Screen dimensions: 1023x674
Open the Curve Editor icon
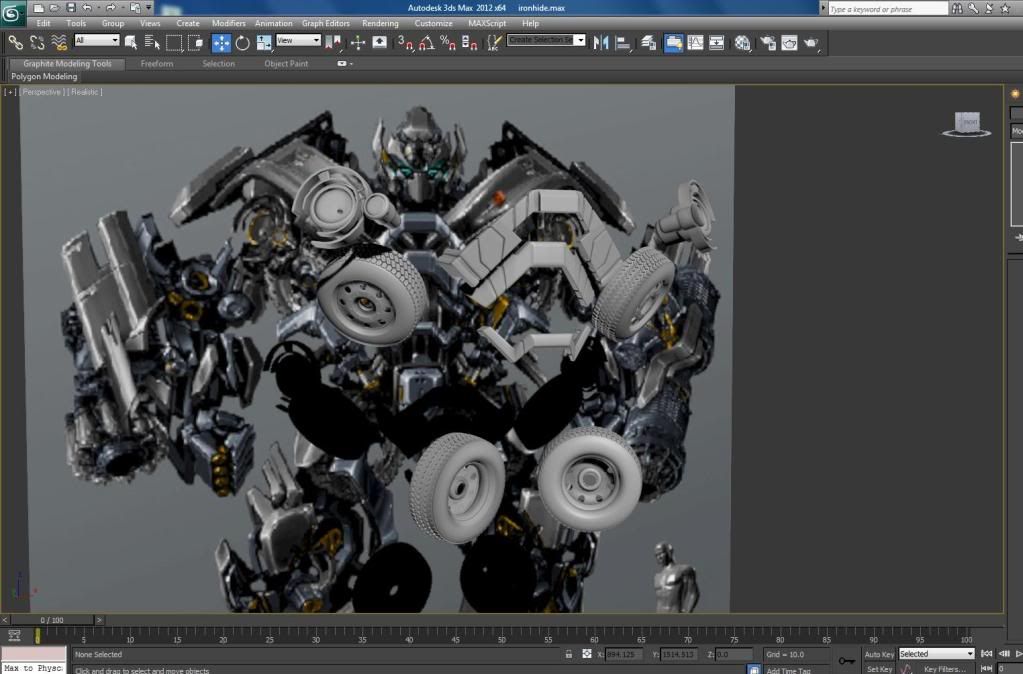(x=695, y=43)
